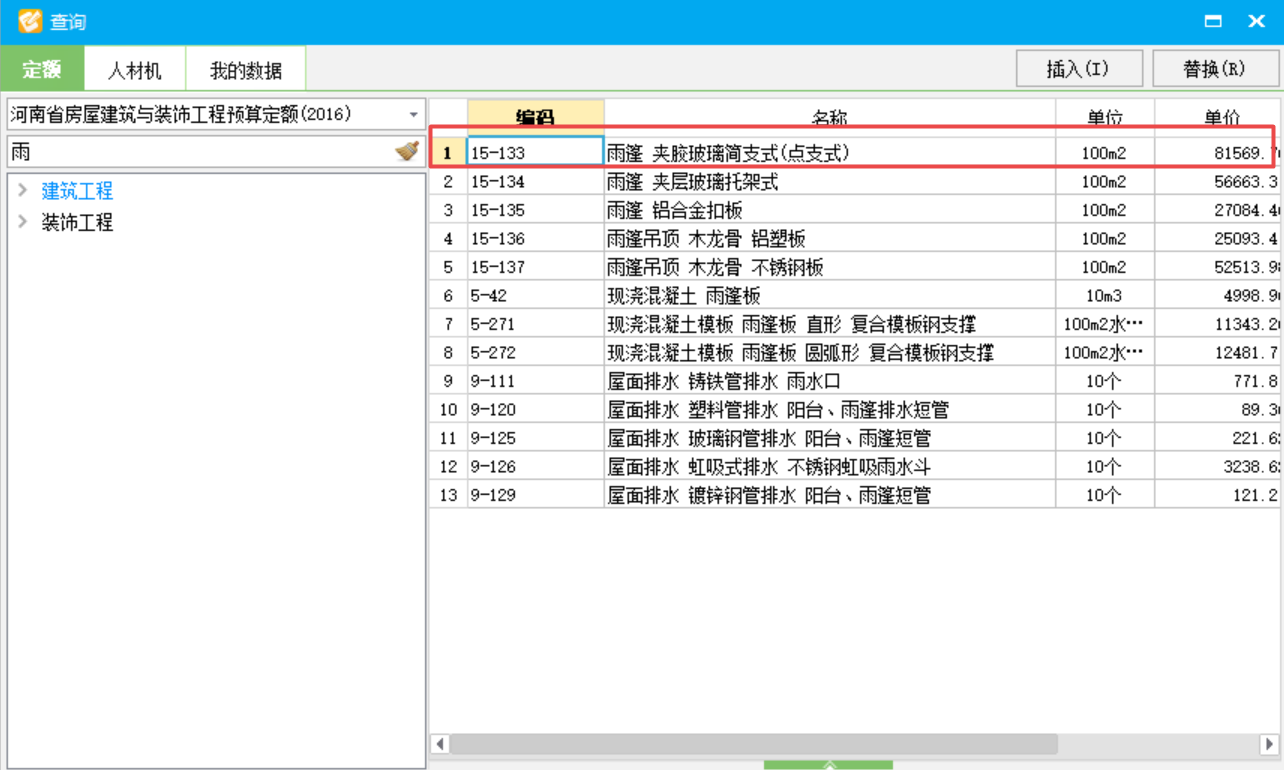Image resolution: width=1284 pixels, height=770 pixels.
Task: Select code cell 15-135
Action: 536,210
